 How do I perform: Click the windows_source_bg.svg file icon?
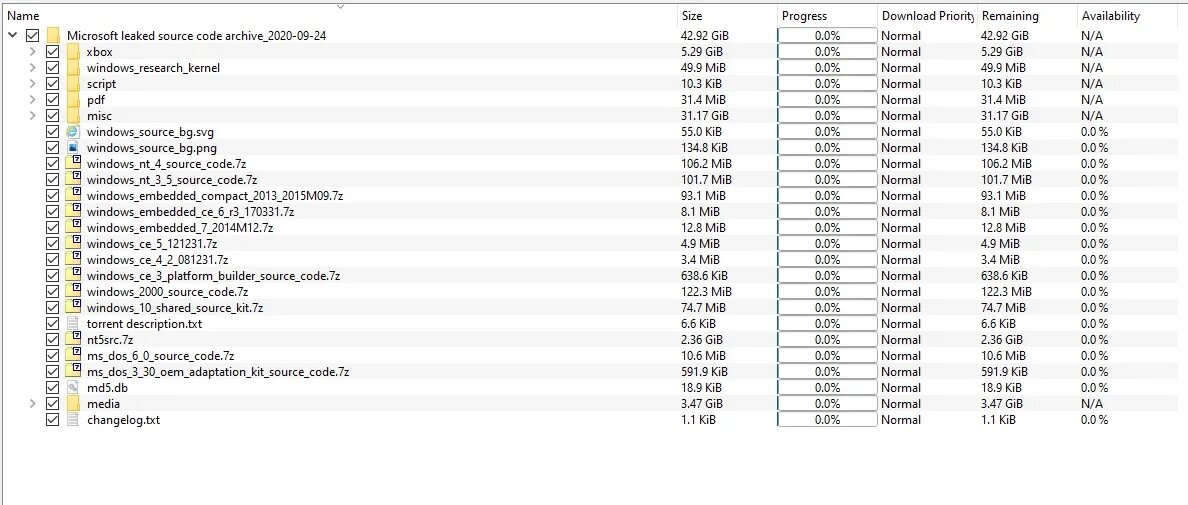[x=73, y=132]
